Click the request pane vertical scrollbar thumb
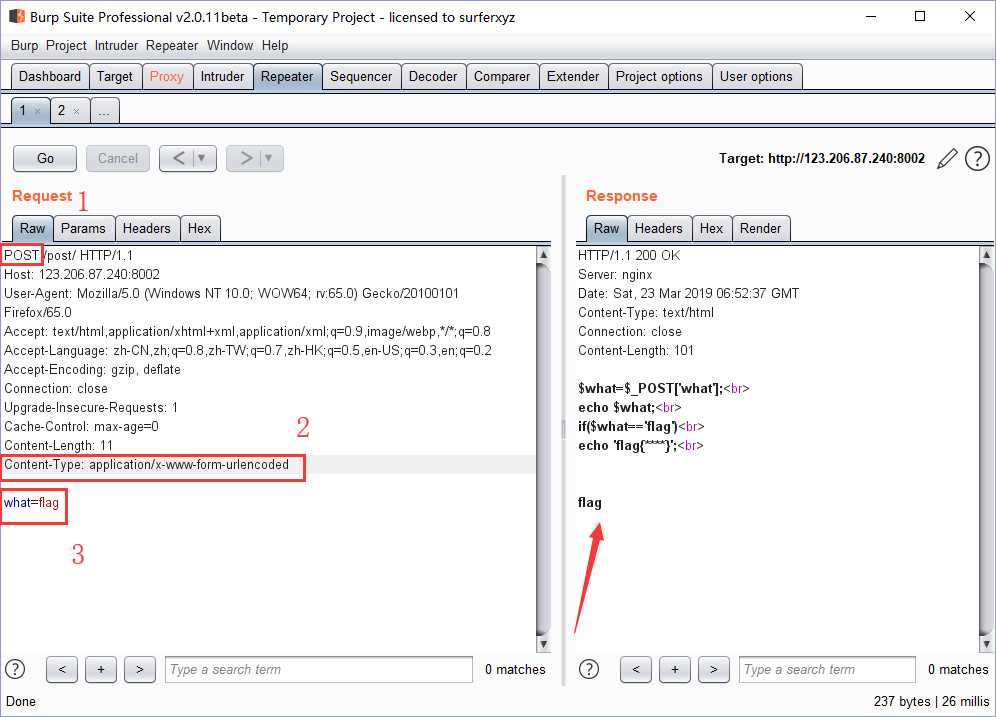 (543, 448)
